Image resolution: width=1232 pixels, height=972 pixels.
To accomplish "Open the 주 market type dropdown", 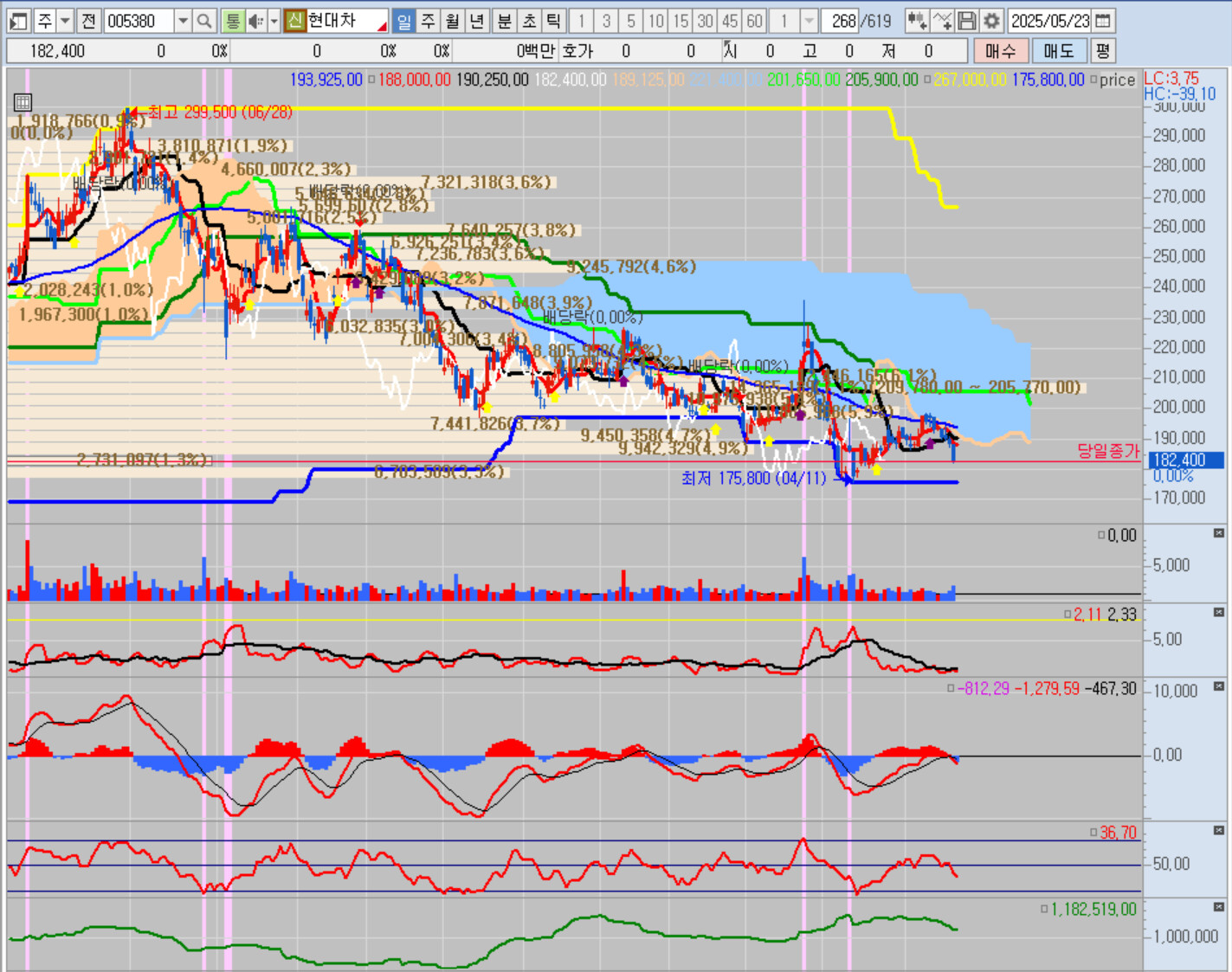I will click(65, 21).
